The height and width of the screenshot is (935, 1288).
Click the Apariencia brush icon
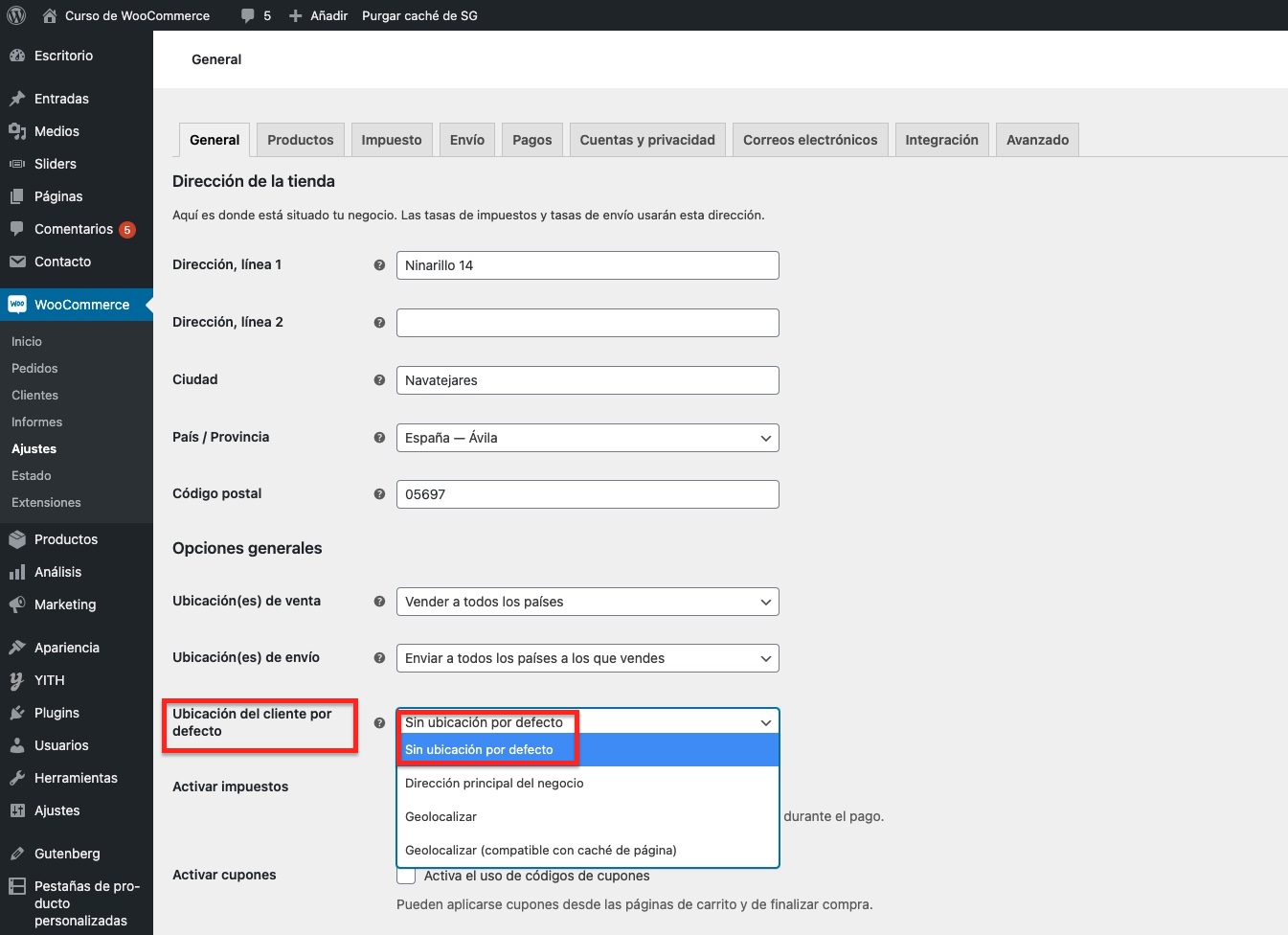[x=17, y=648]
